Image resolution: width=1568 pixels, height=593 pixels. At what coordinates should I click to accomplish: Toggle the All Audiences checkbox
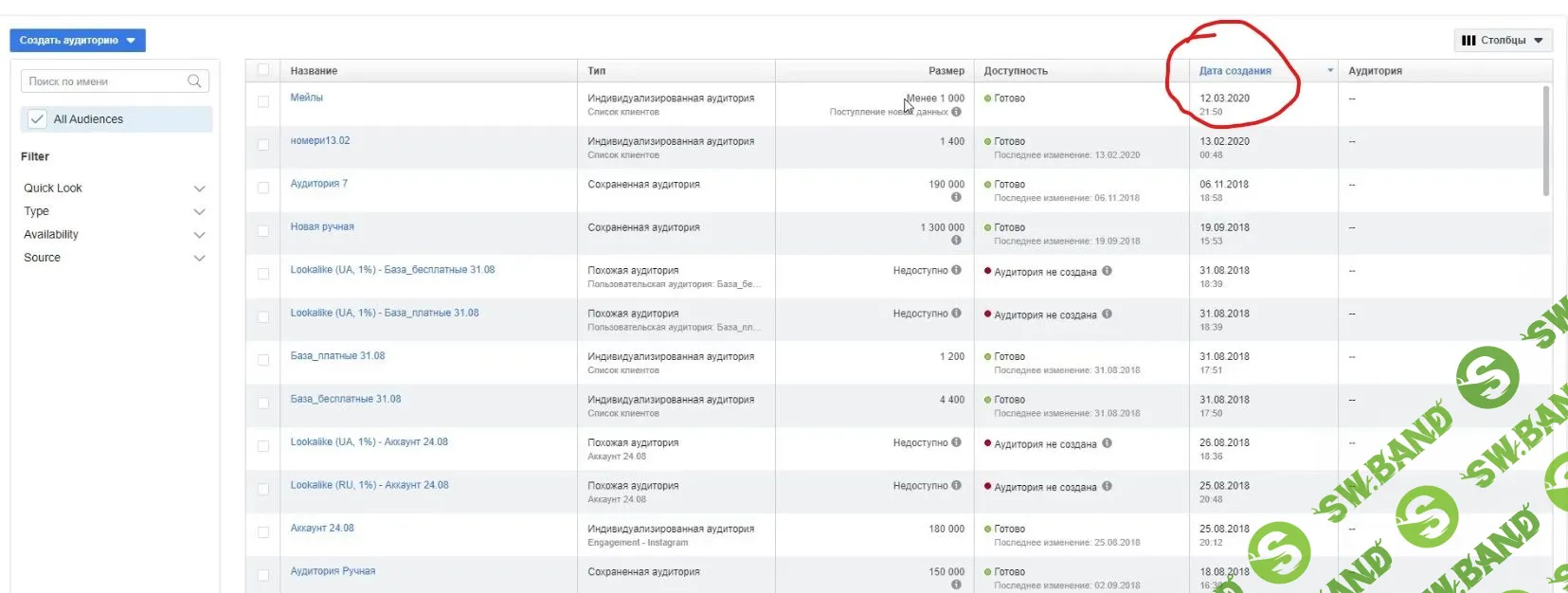point(37,119)
